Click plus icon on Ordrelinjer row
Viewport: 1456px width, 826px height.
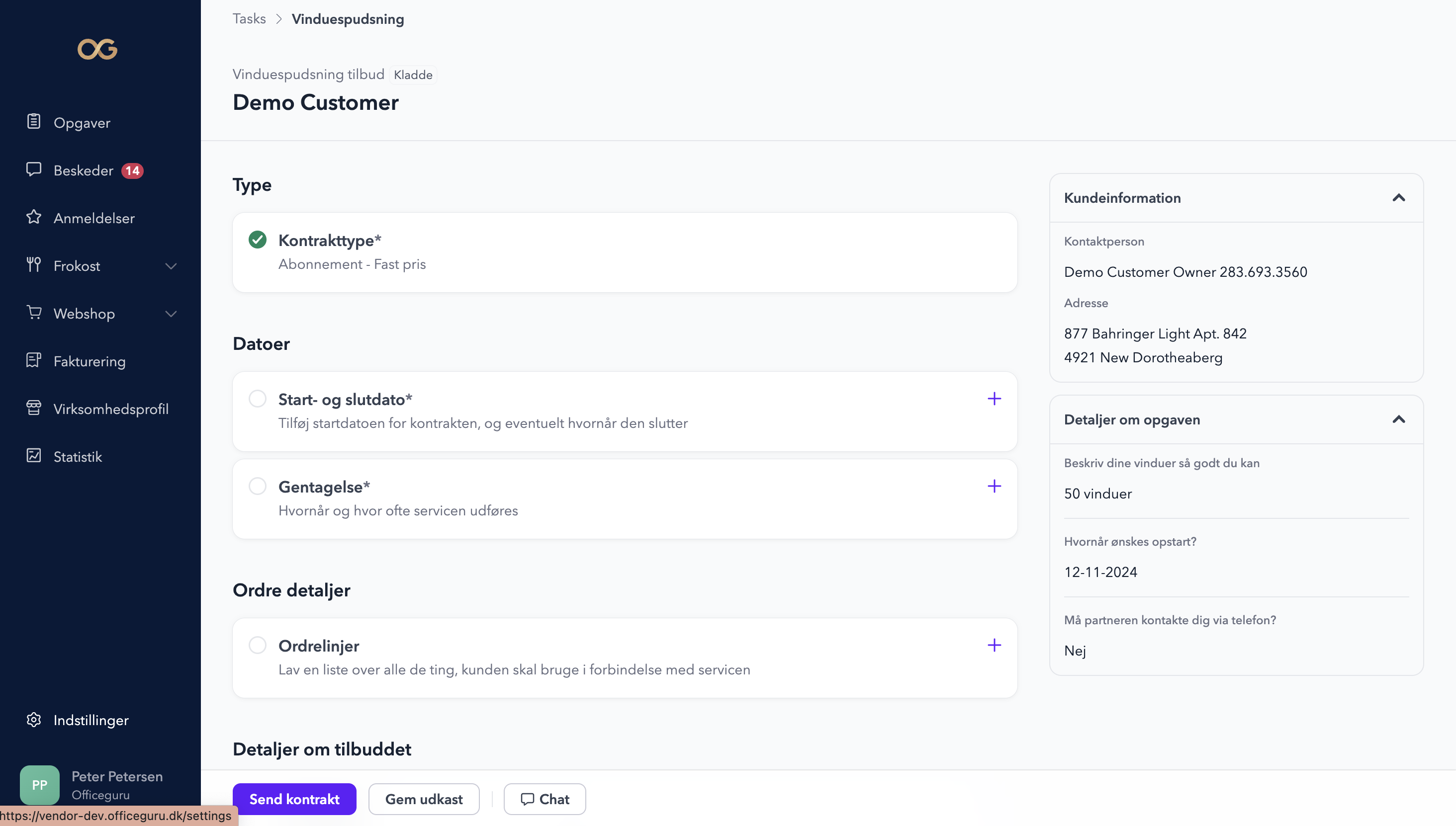click(x=994, y=646)
